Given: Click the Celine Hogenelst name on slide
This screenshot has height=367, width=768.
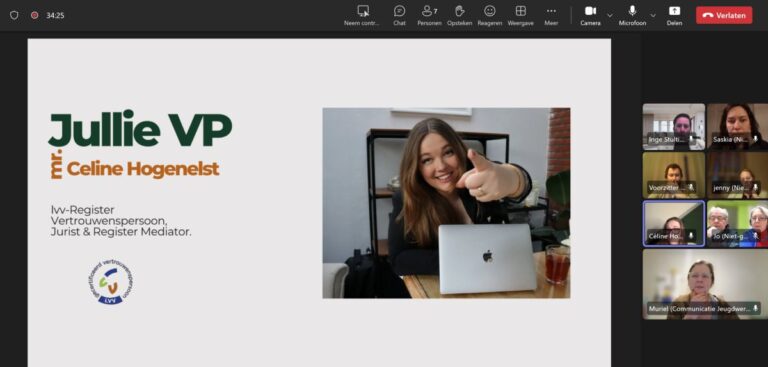Looking at the screenshot, I should pos(143,169).
